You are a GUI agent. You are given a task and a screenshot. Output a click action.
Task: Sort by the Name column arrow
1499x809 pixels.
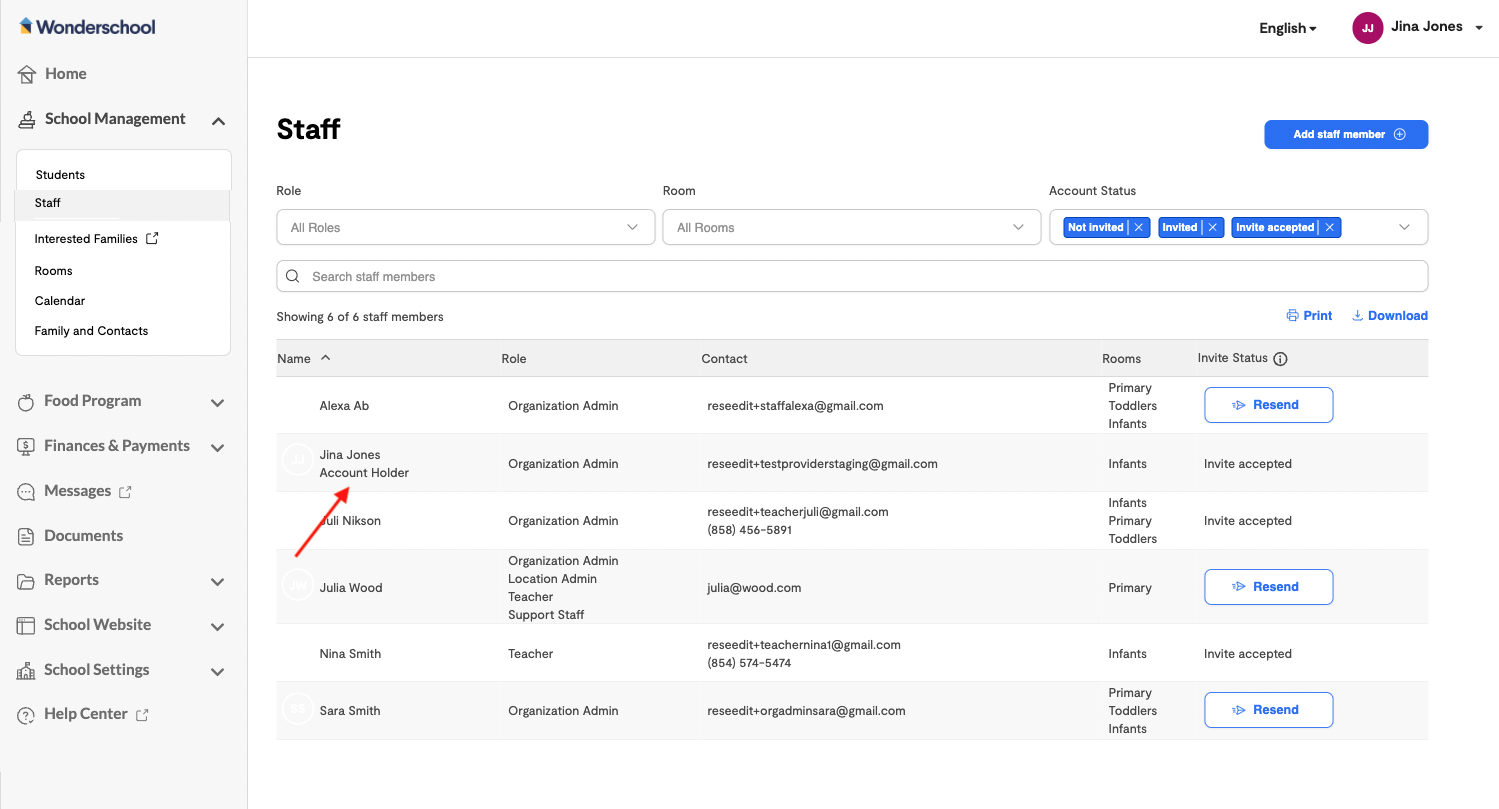[x=325, y=358]
